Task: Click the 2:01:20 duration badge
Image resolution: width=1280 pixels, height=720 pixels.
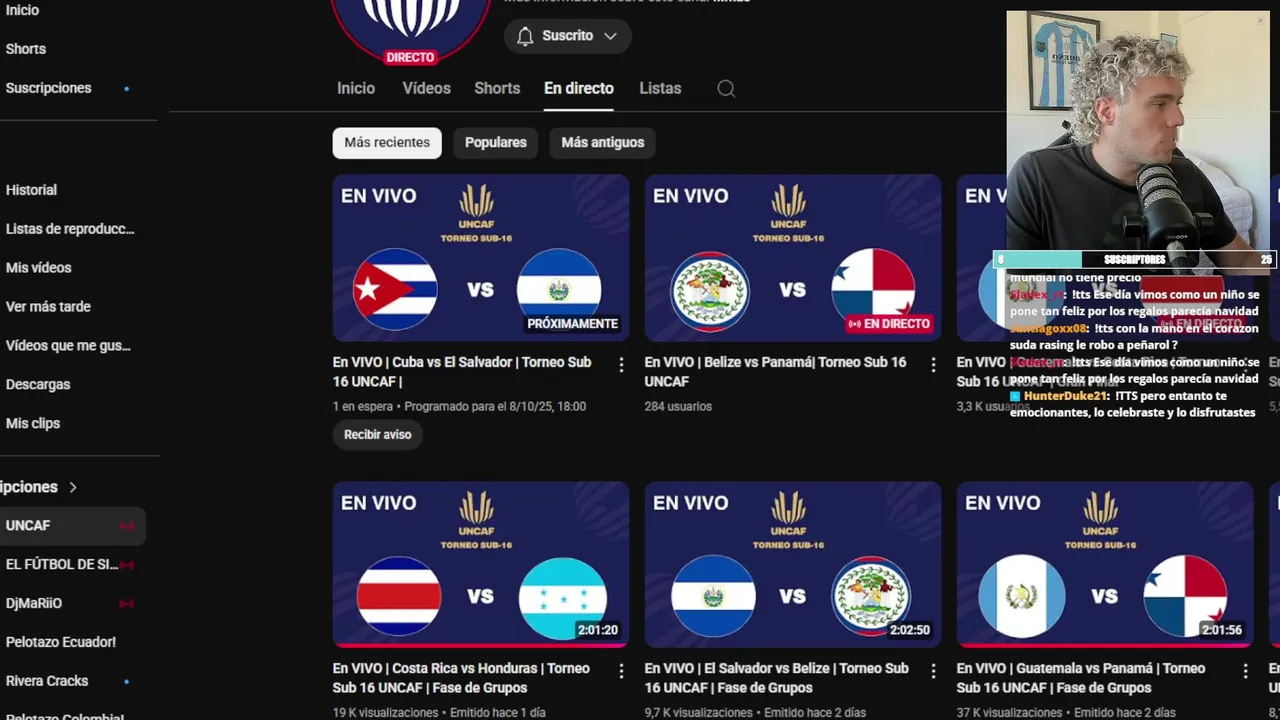Action: coord(597,630)
